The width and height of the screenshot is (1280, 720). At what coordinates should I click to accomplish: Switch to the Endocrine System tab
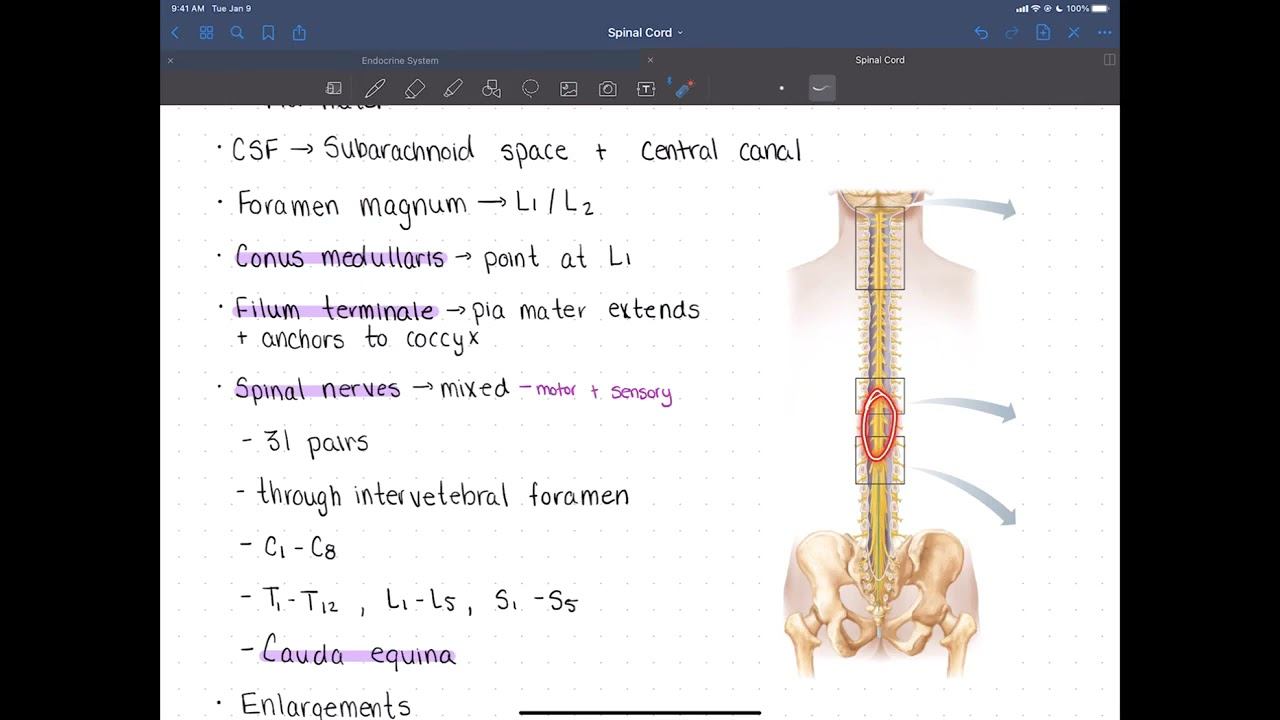click(x=400, y=61)
